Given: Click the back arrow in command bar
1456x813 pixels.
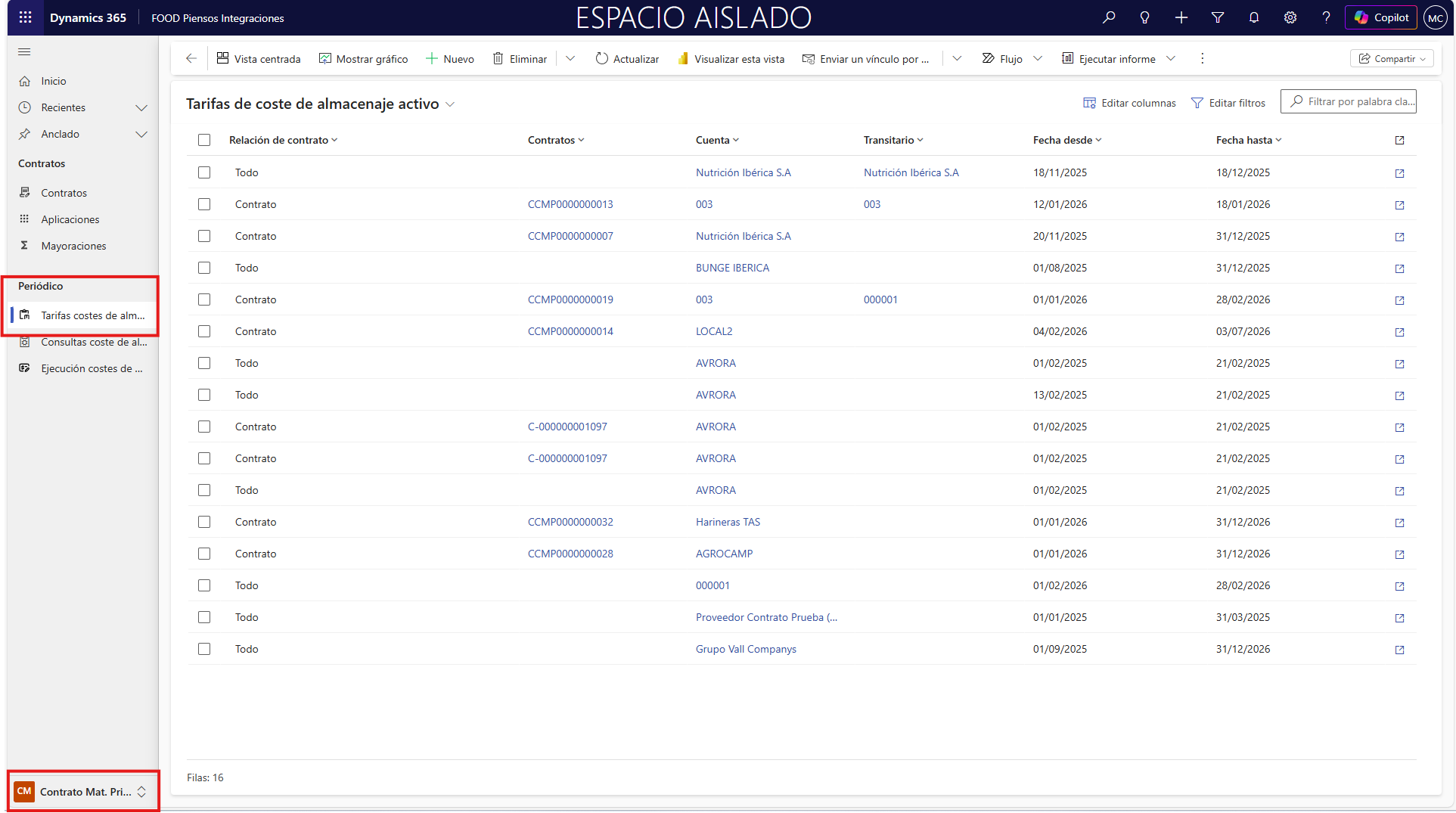Looking at the screenshot, I should (x=191, y=58).
